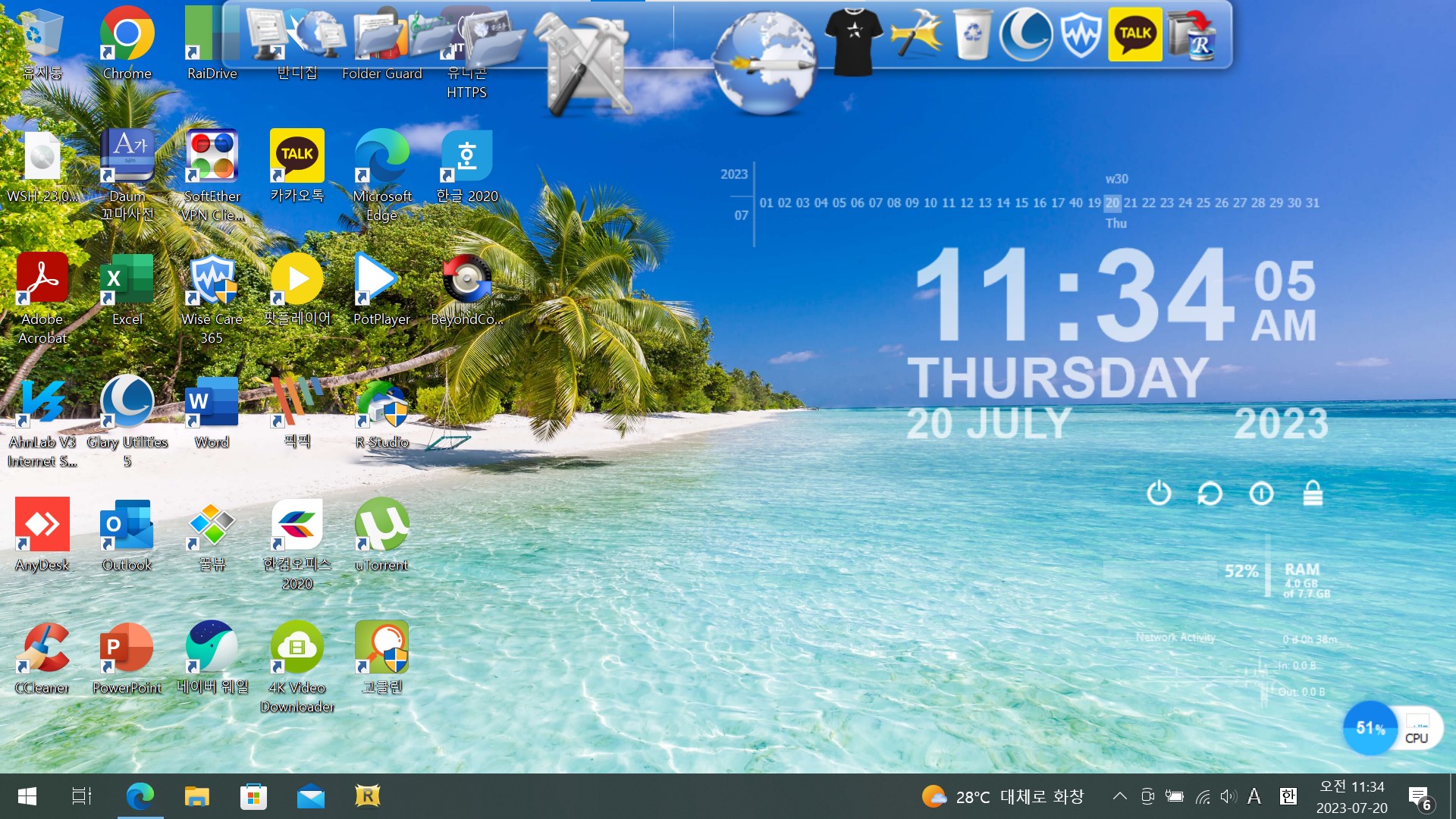Open Microsoft Store from the taskbar
Image resolution: width=1456 pixels, height=819 pixels.
point(253,796)
